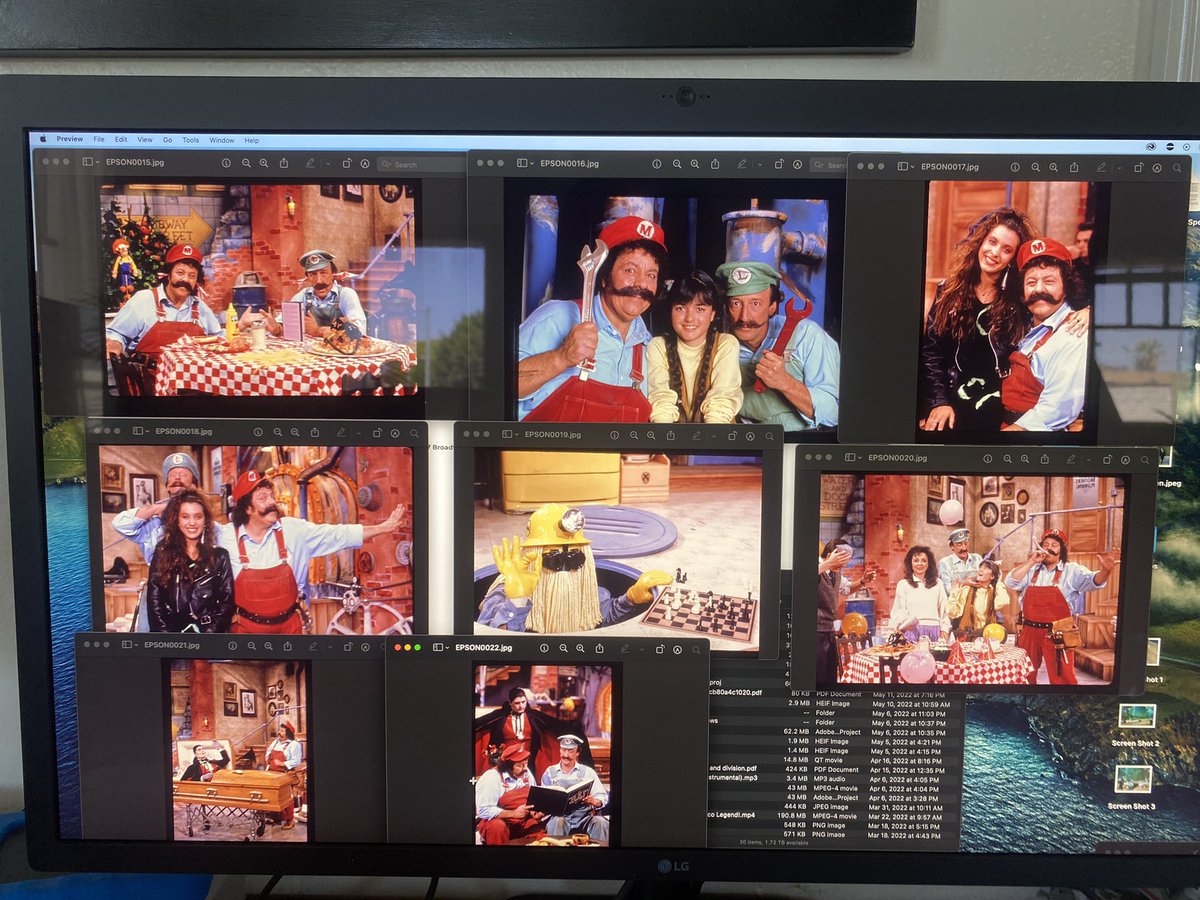Show Markup toolbar in EPSON0015.jpg window
This screenshot has width=1200, height=900.
coord(364,164)
